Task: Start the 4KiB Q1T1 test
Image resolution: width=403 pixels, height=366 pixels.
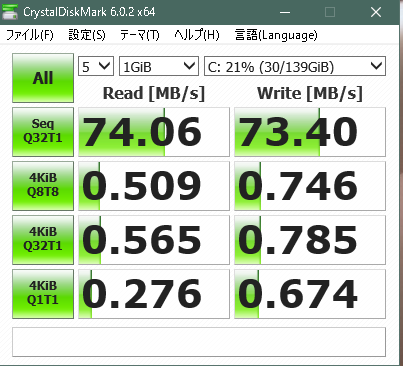Action: tap(43, 294)
